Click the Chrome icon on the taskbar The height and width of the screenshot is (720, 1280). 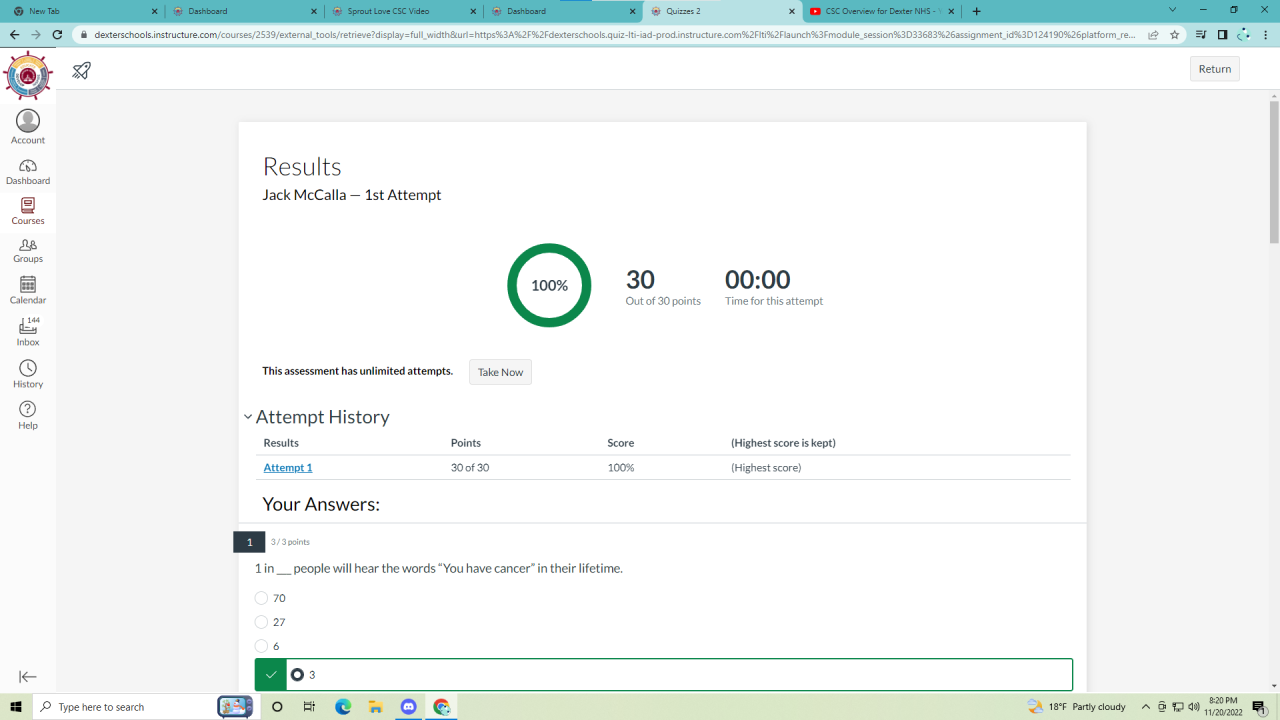tap(442, 707)
